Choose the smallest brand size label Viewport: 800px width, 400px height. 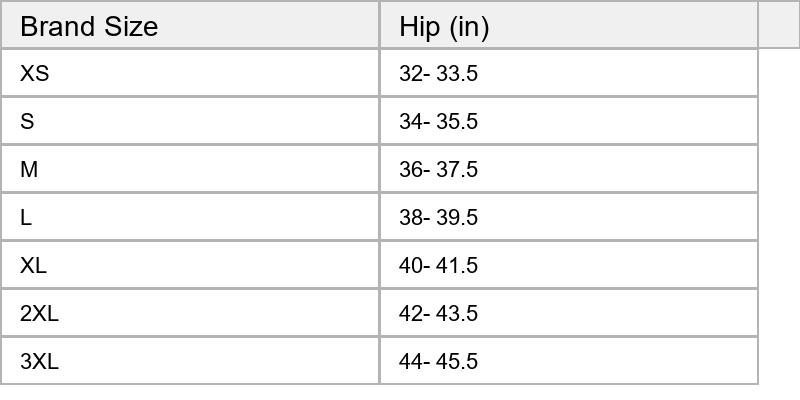click(35, 74)
